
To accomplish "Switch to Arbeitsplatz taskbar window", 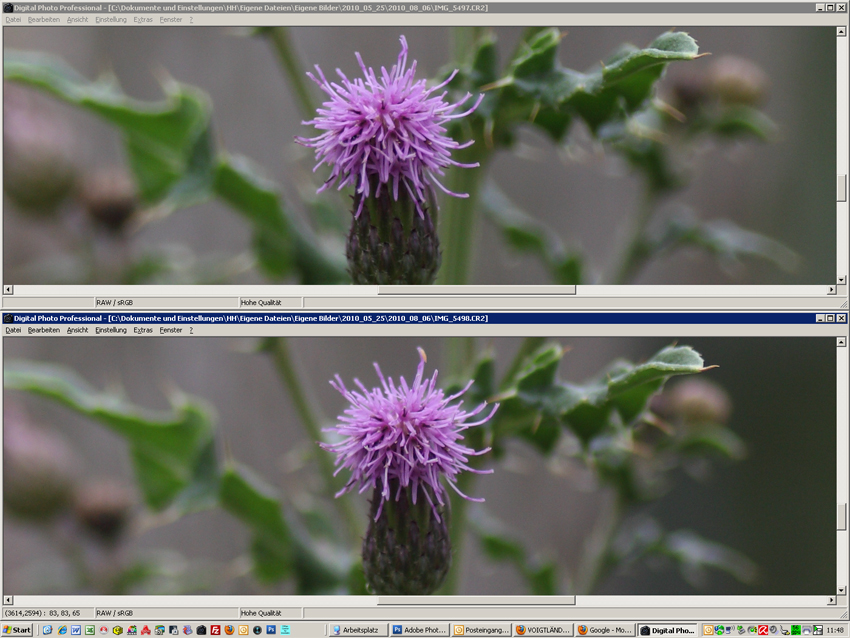I will [x=358, y=630].
